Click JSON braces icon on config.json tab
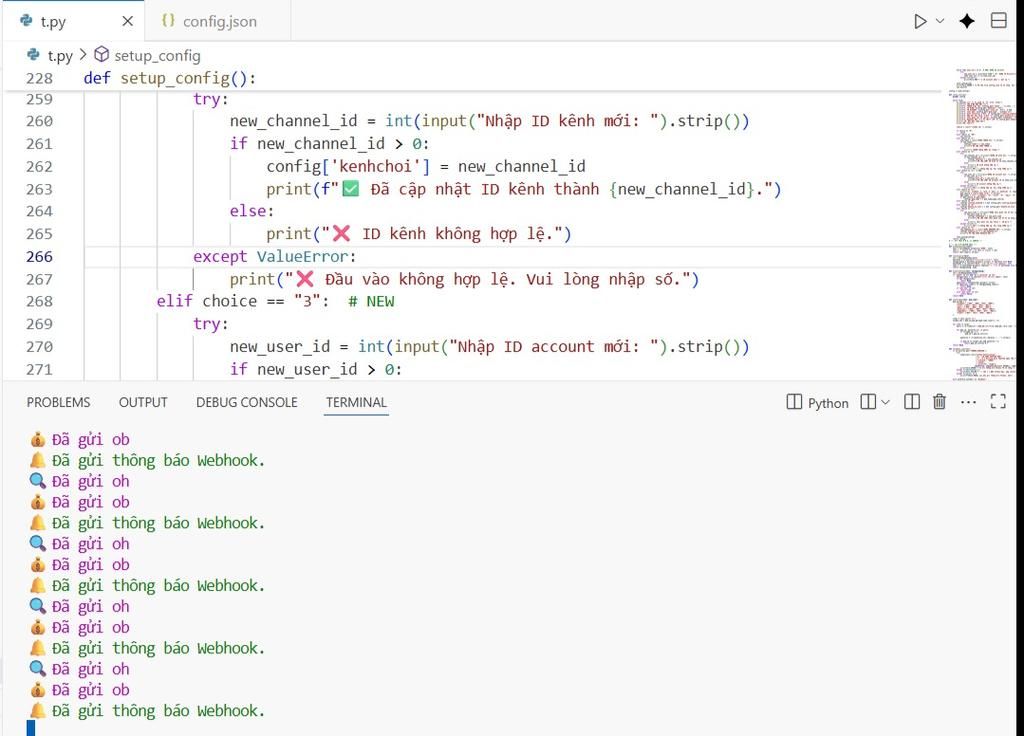The image size is (1024, 736). [168, 21]
